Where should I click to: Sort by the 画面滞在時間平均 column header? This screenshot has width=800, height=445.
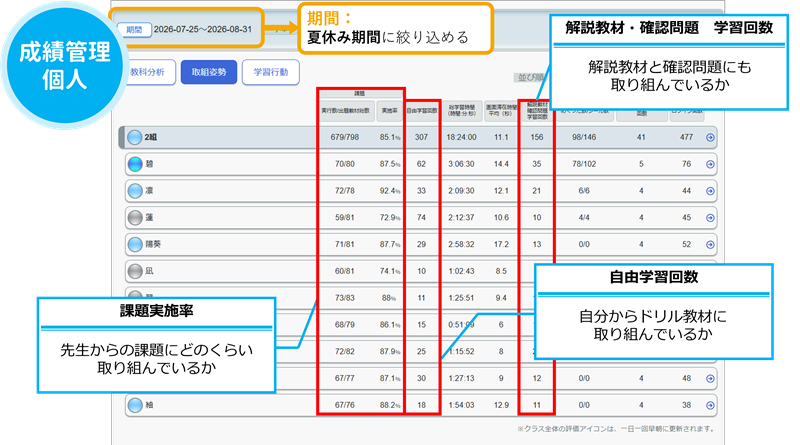click(x=501, y=111)
